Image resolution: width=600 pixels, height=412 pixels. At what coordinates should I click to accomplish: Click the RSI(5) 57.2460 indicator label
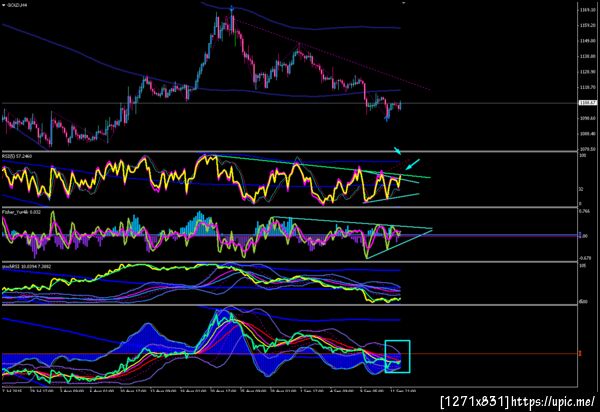tap(17, 156)
